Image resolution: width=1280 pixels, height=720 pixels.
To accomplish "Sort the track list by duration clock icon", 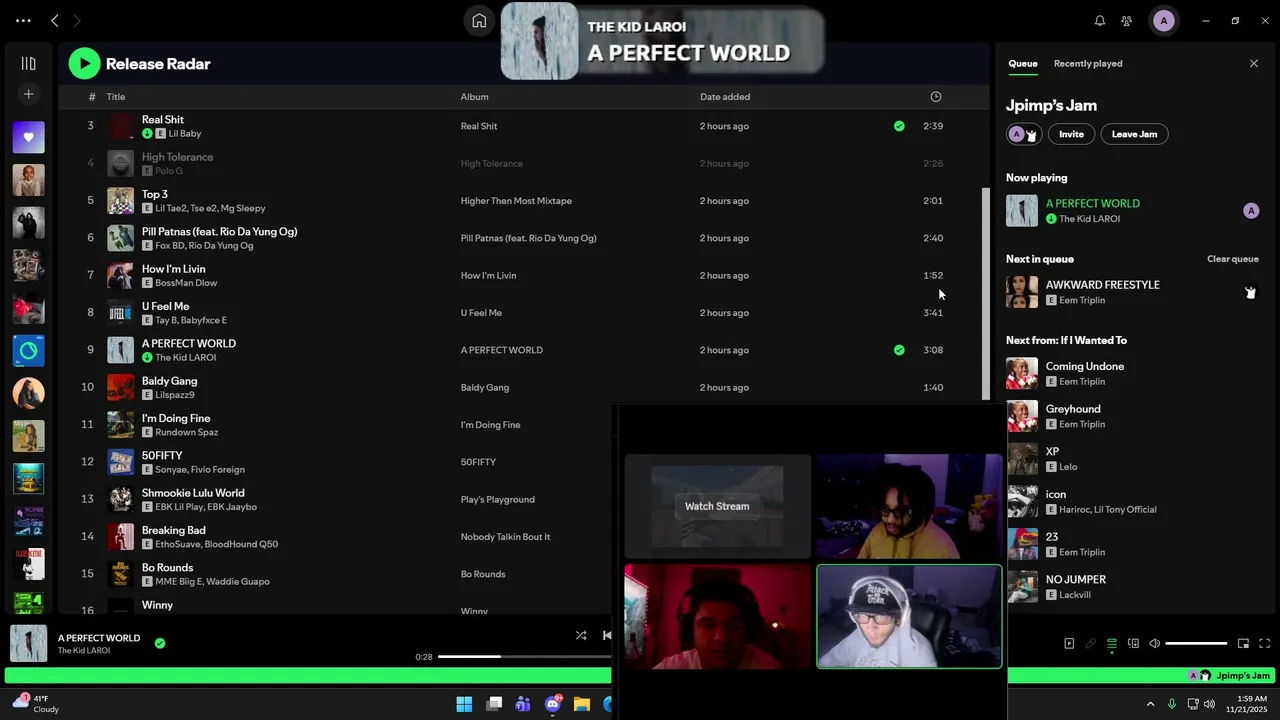I will point(936,97).
